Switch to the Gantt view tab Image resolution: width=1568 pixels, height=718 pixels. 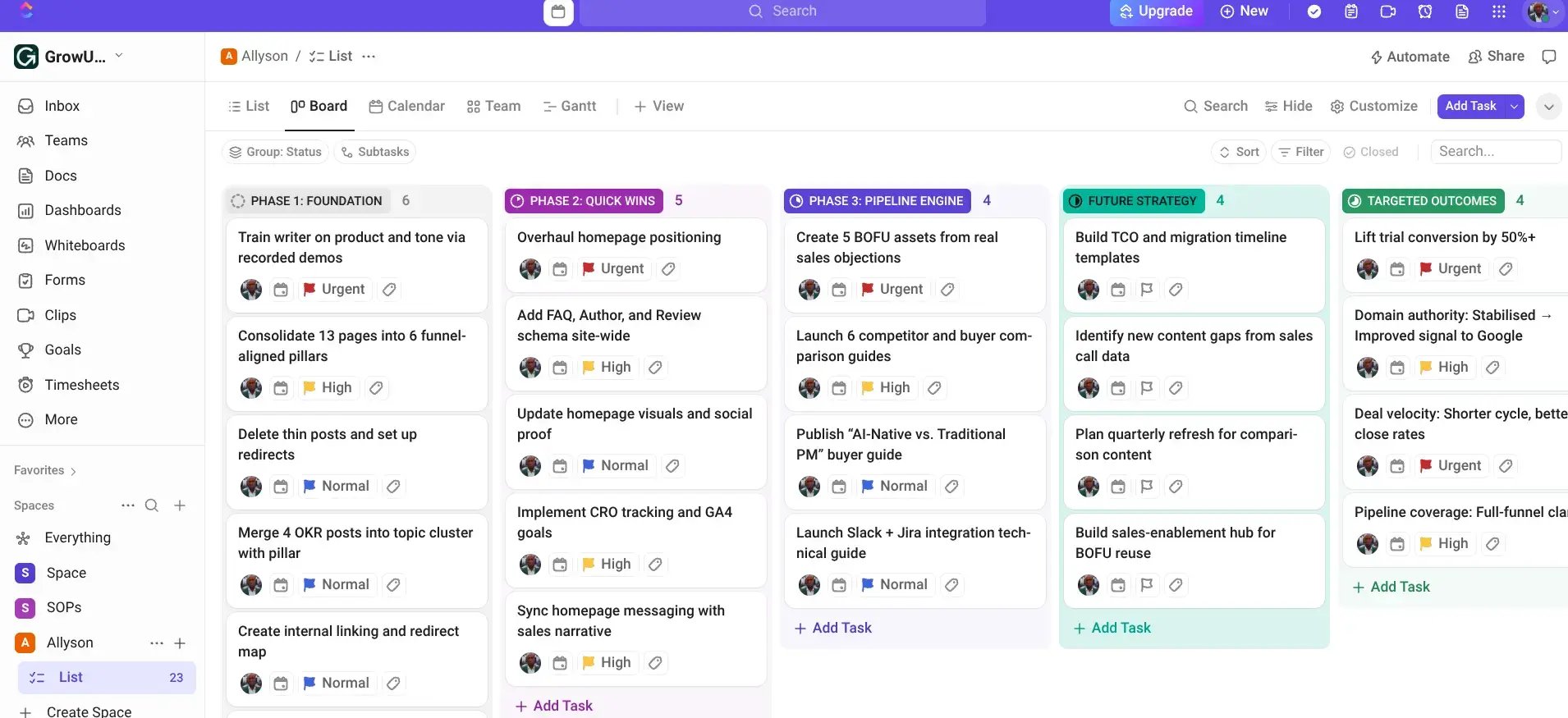pyautogui.click(x=570, y=106)
